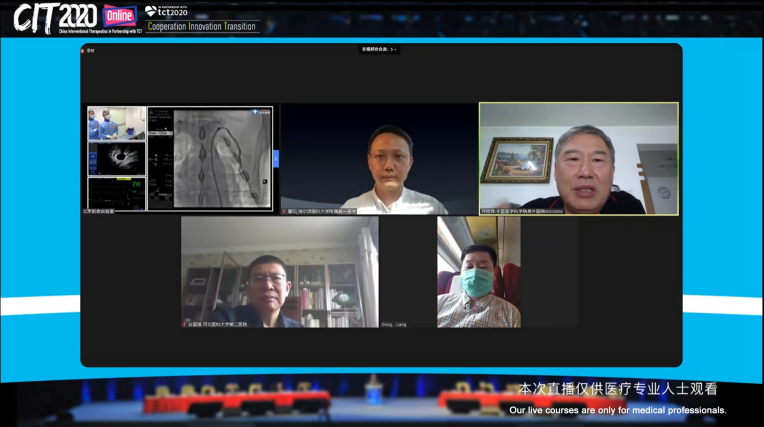This screenshot has width=764, height=427.
Task: Click the circular IVUS ultrasound image
Action: point(116,158)
